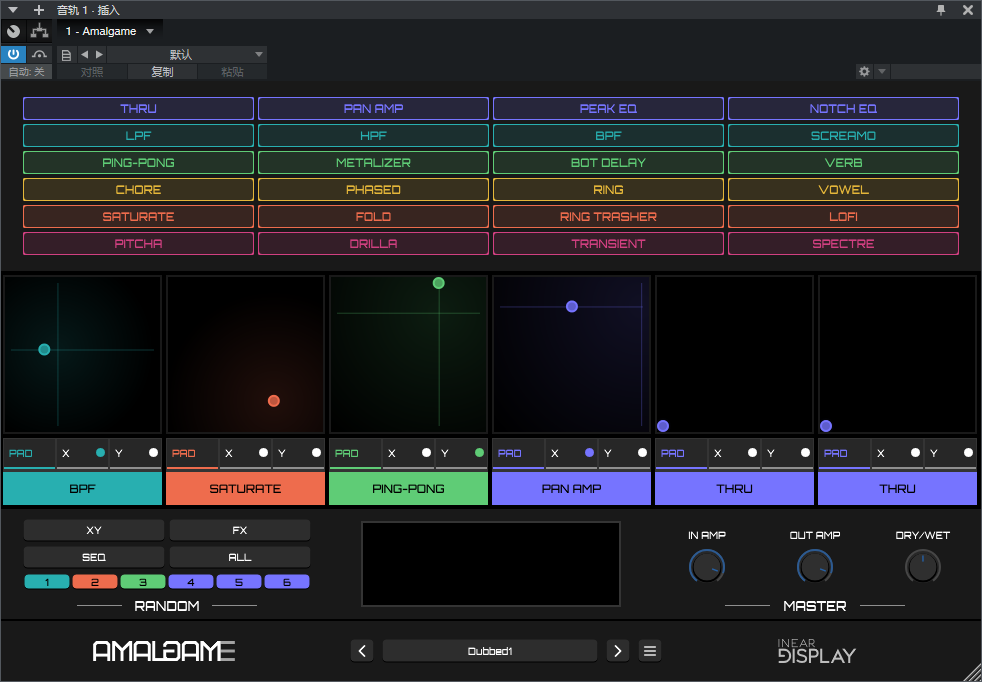Select PAD tab of SATURATE slot

(x=192, y=453)
